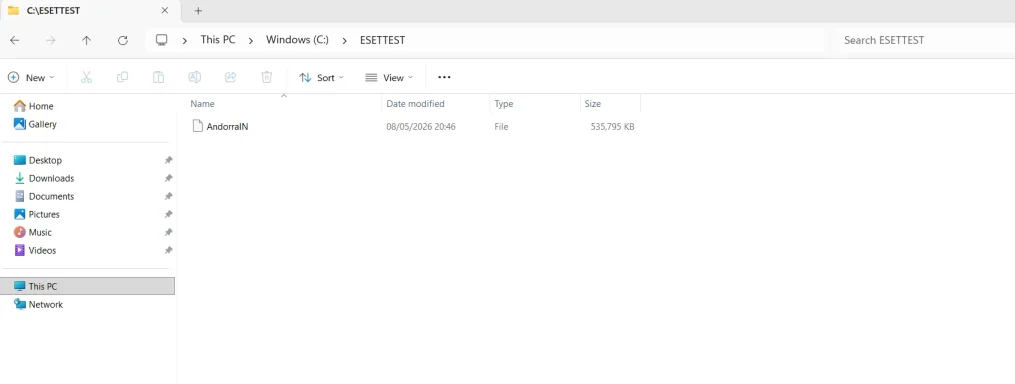
Task: Refresh the ESETTEST folder view
Action: click(122, 40)
